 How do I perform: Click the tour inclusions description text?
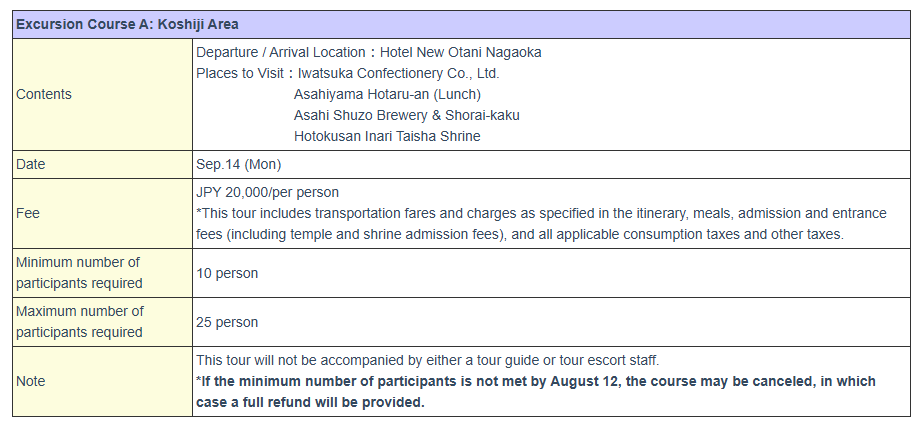[542, 224]
